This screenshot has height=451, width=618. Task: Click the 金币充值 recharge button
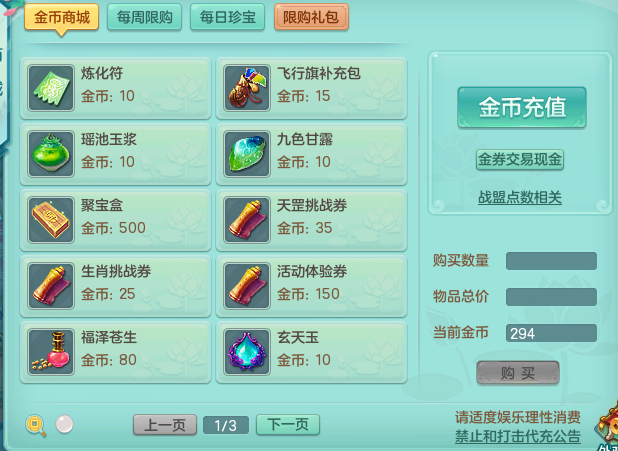click(522, 107)
